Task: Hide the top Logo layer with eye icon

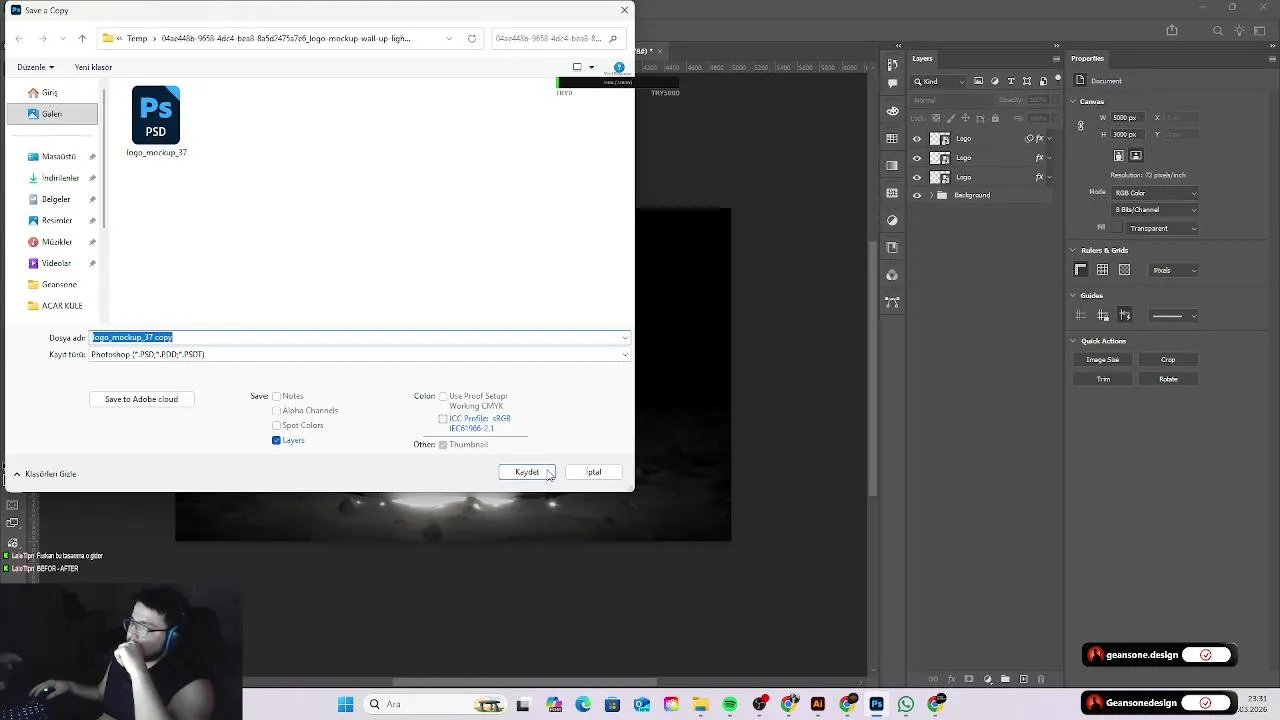Action: tap(917, 139)
